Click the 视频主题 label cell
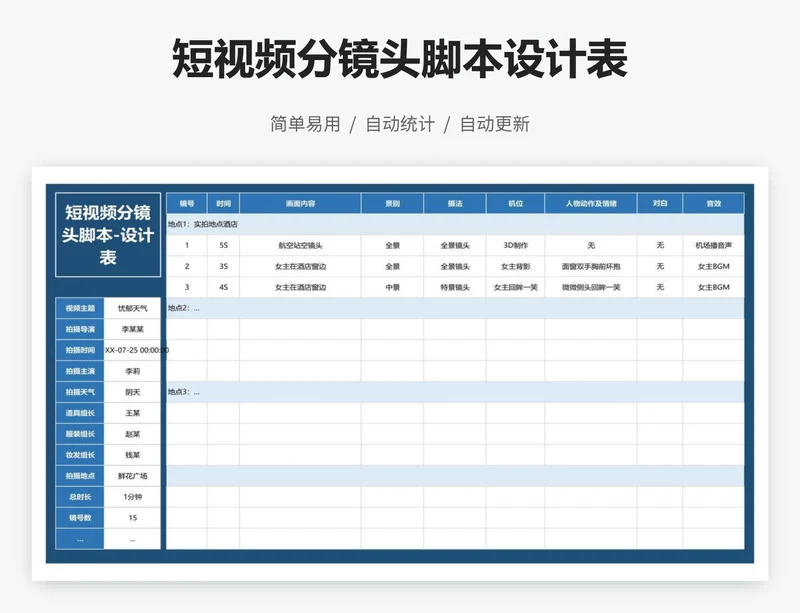 point(80,308)
